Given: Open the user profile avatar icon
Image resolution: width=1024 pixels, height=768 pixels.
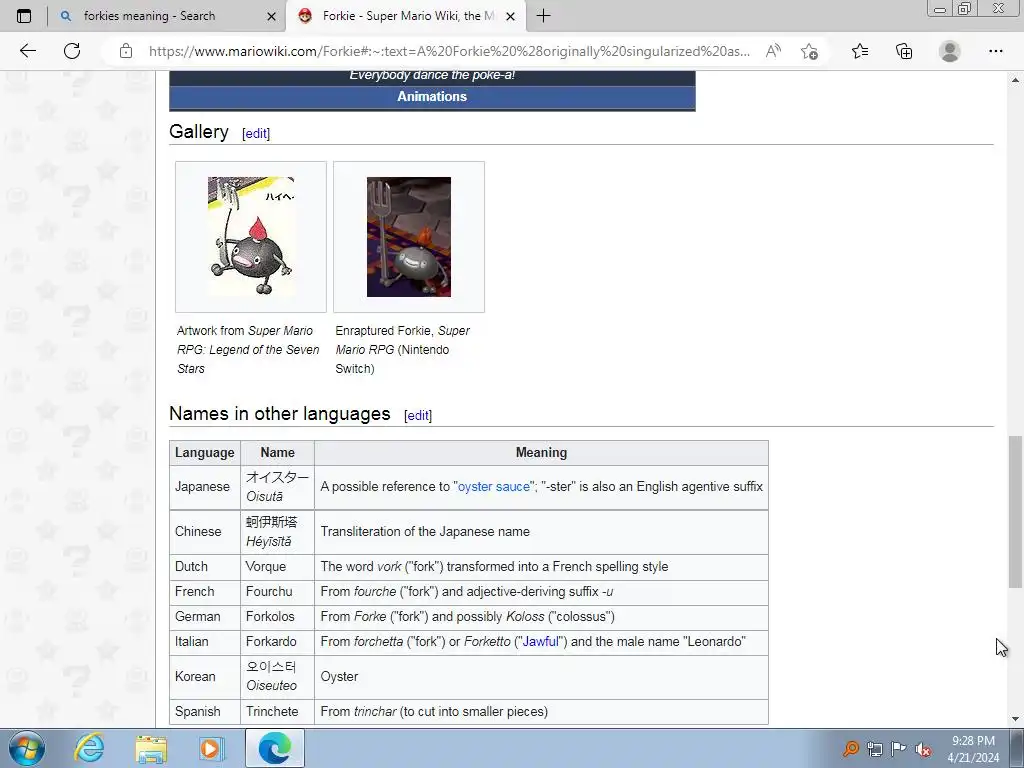Looking at the screenshot, I should point(950,51).
